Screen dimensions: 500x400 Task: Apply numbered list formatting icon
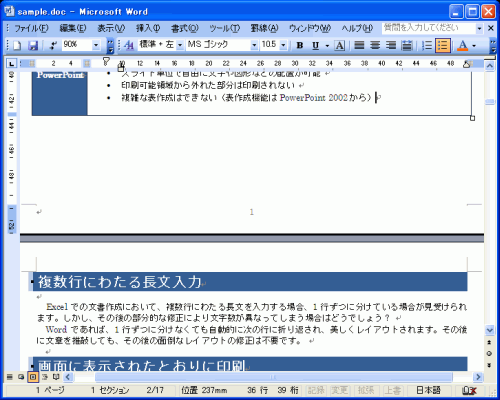(x=427, y=45)
